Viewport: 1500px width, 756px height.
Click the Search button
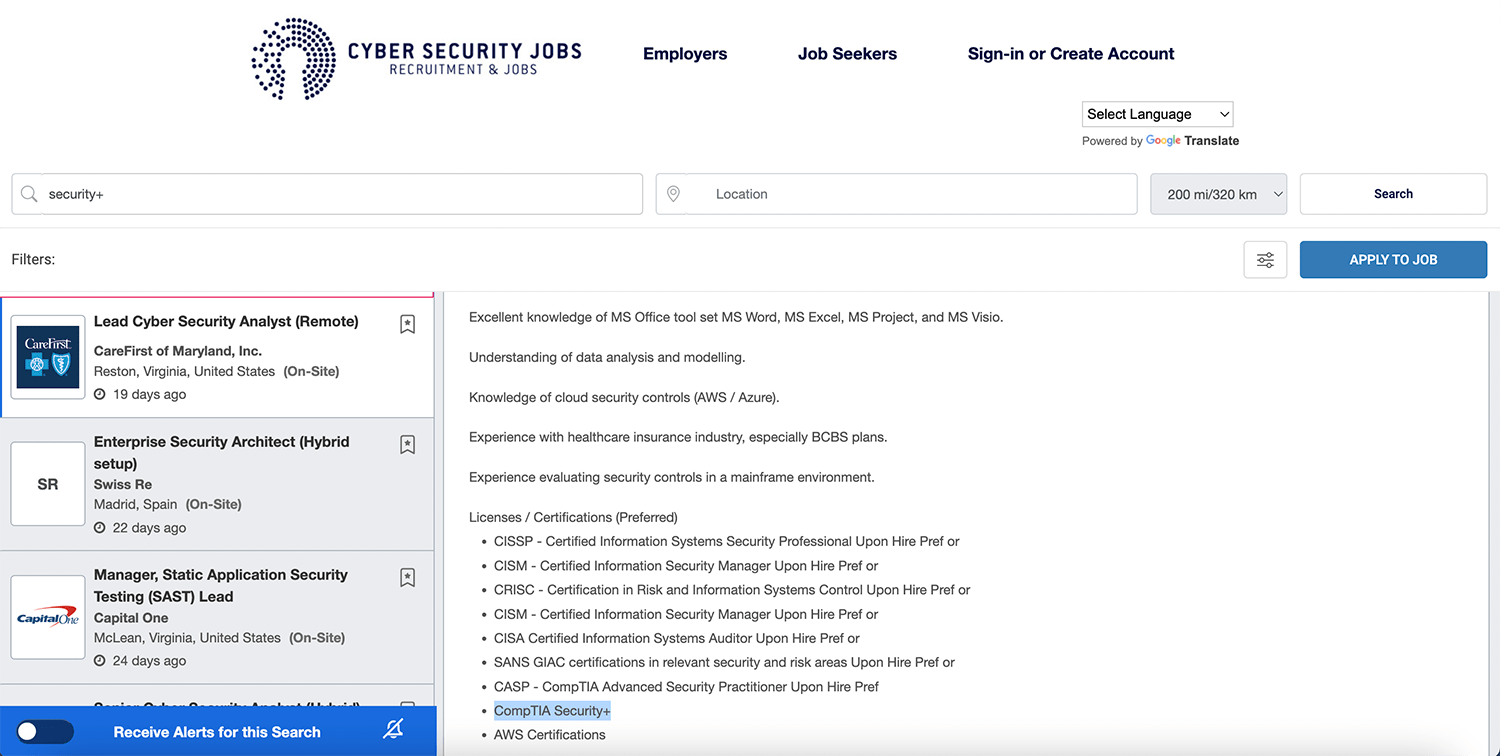[x=1393, y=194]
